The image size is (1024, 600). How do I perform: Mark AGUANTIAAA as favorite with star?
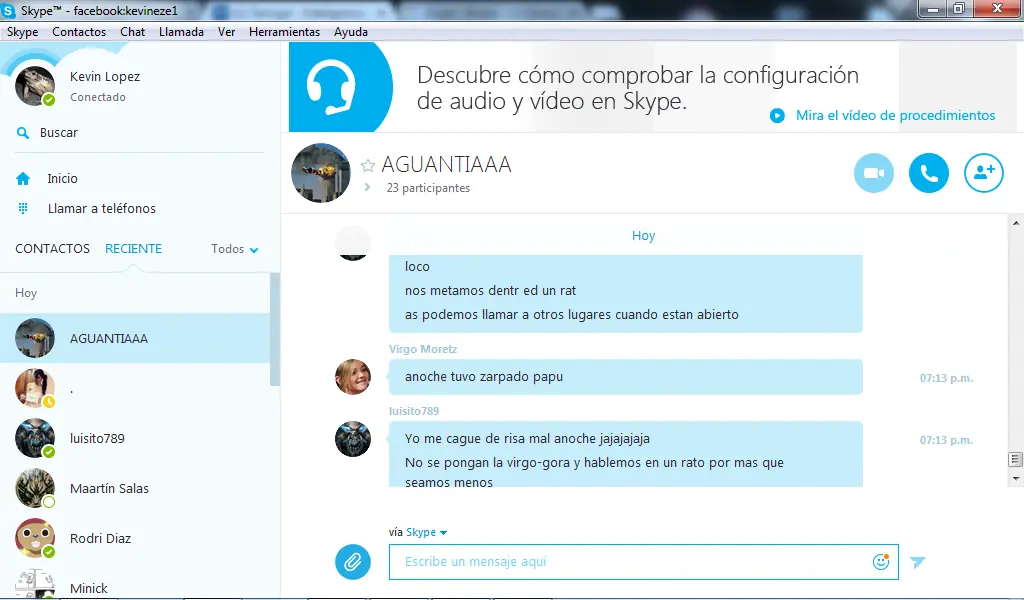click(368, 165)
